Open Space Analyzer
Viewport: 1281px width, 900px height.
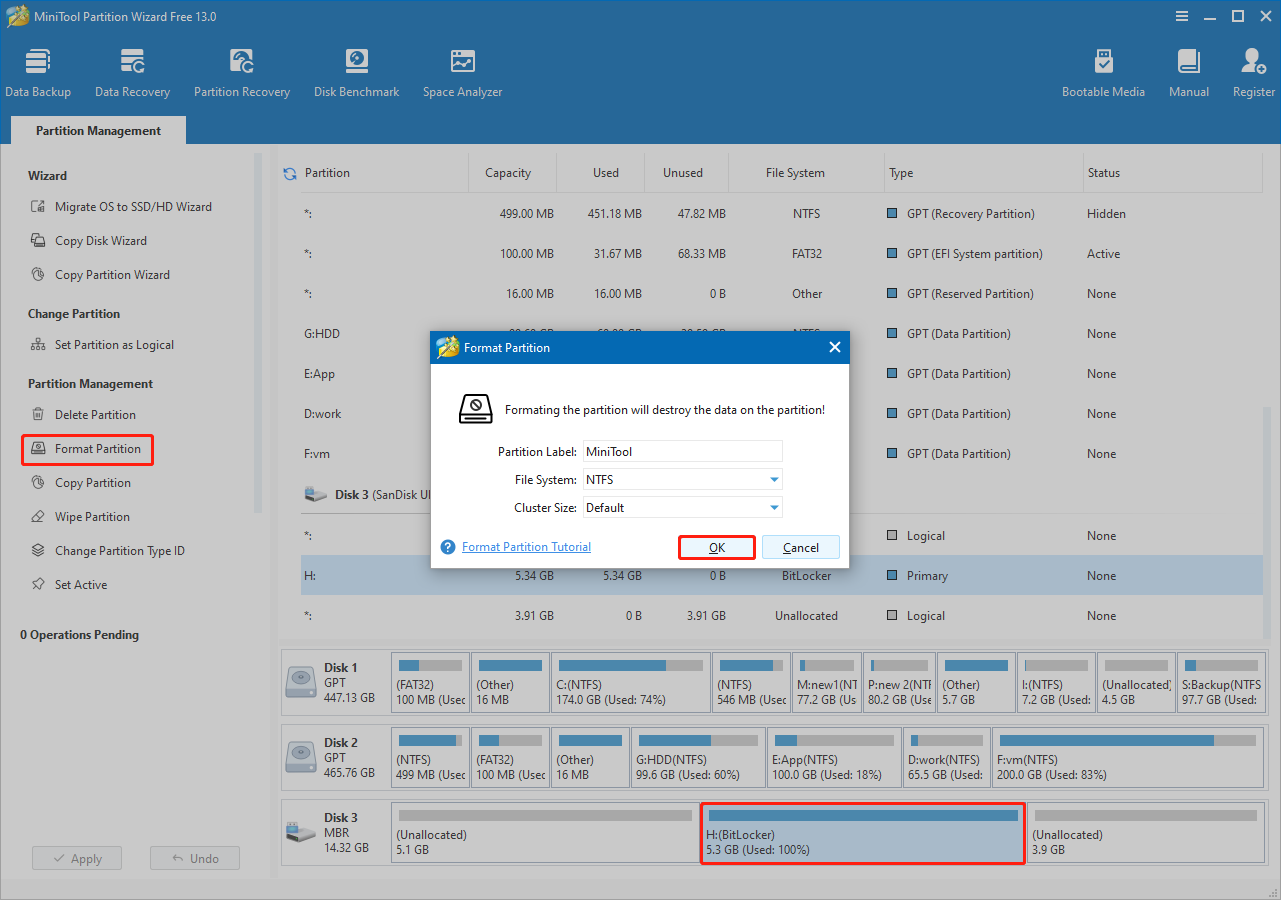(x=461, y=70)
